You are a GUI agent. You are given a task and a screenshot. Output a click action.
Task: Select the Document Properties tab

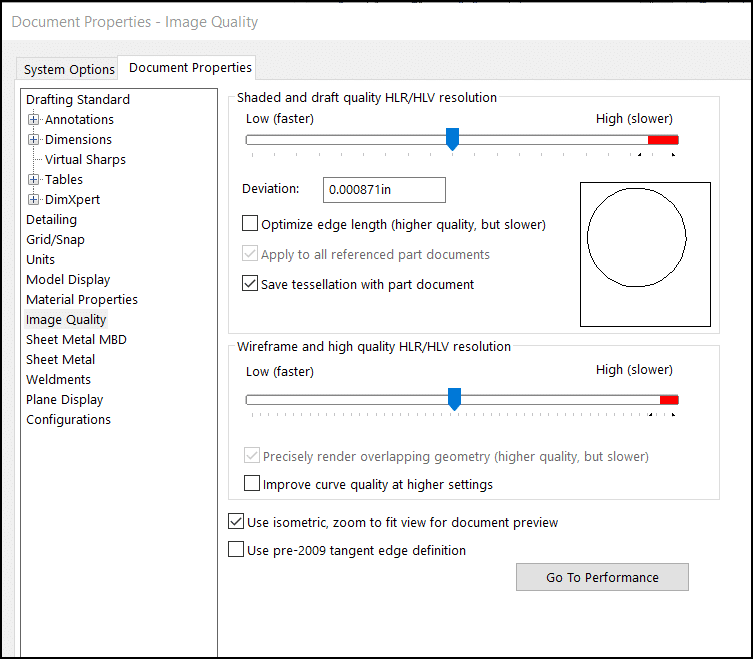point(190,68)
